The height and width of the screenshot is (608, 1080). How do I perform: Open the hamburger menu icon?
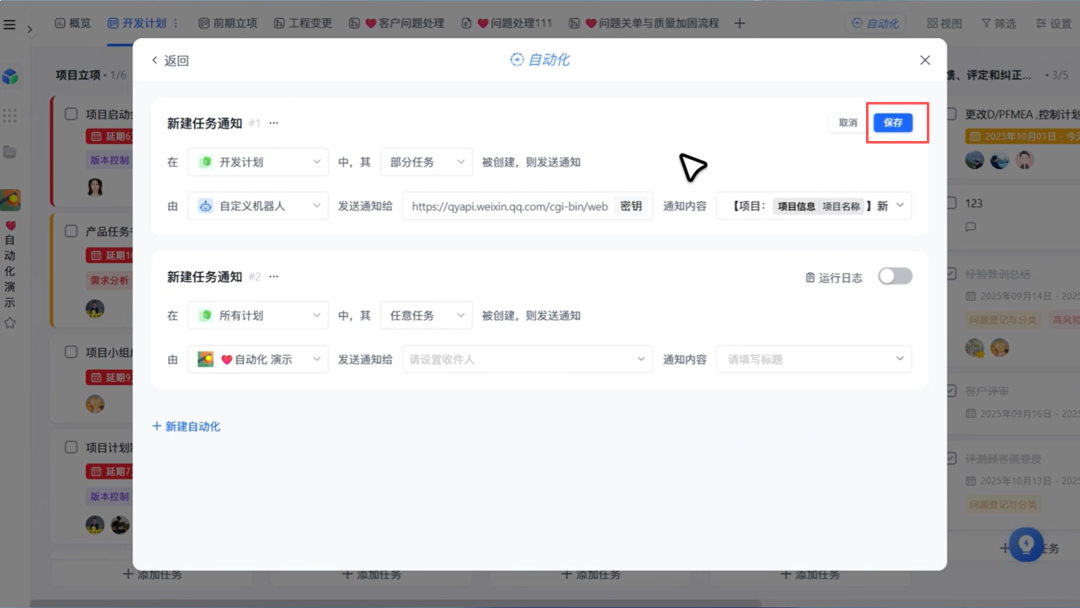click(x=10, y=25)
